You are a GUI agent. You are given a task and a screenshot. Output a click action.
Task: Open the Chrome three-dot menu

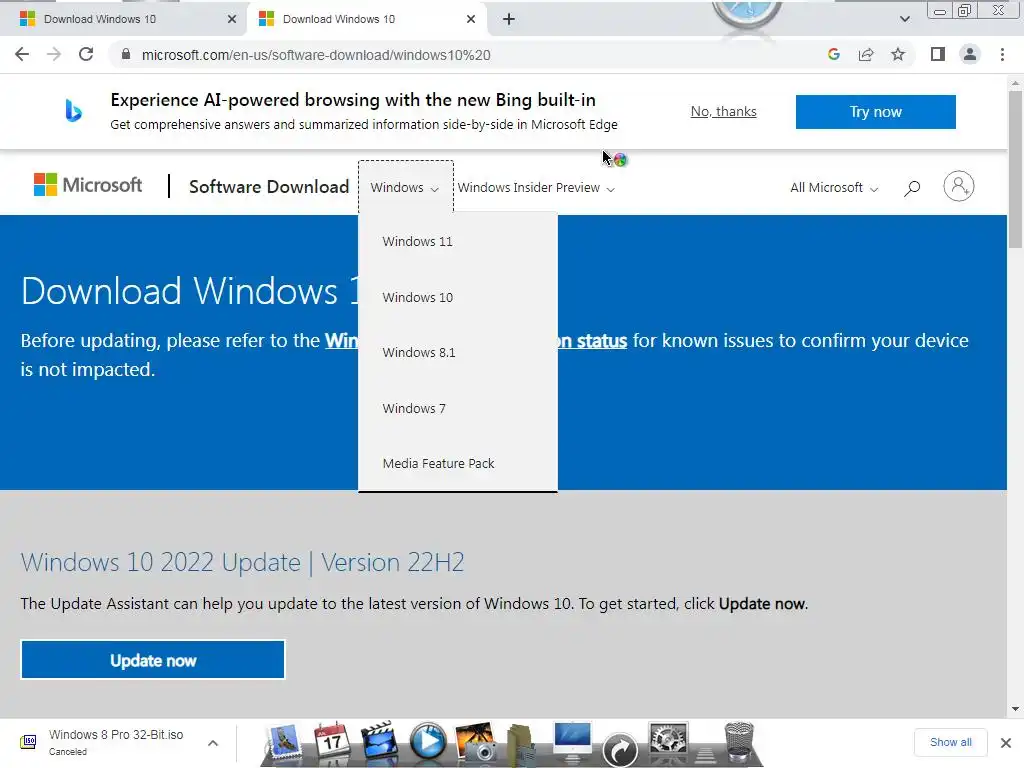1002,54
